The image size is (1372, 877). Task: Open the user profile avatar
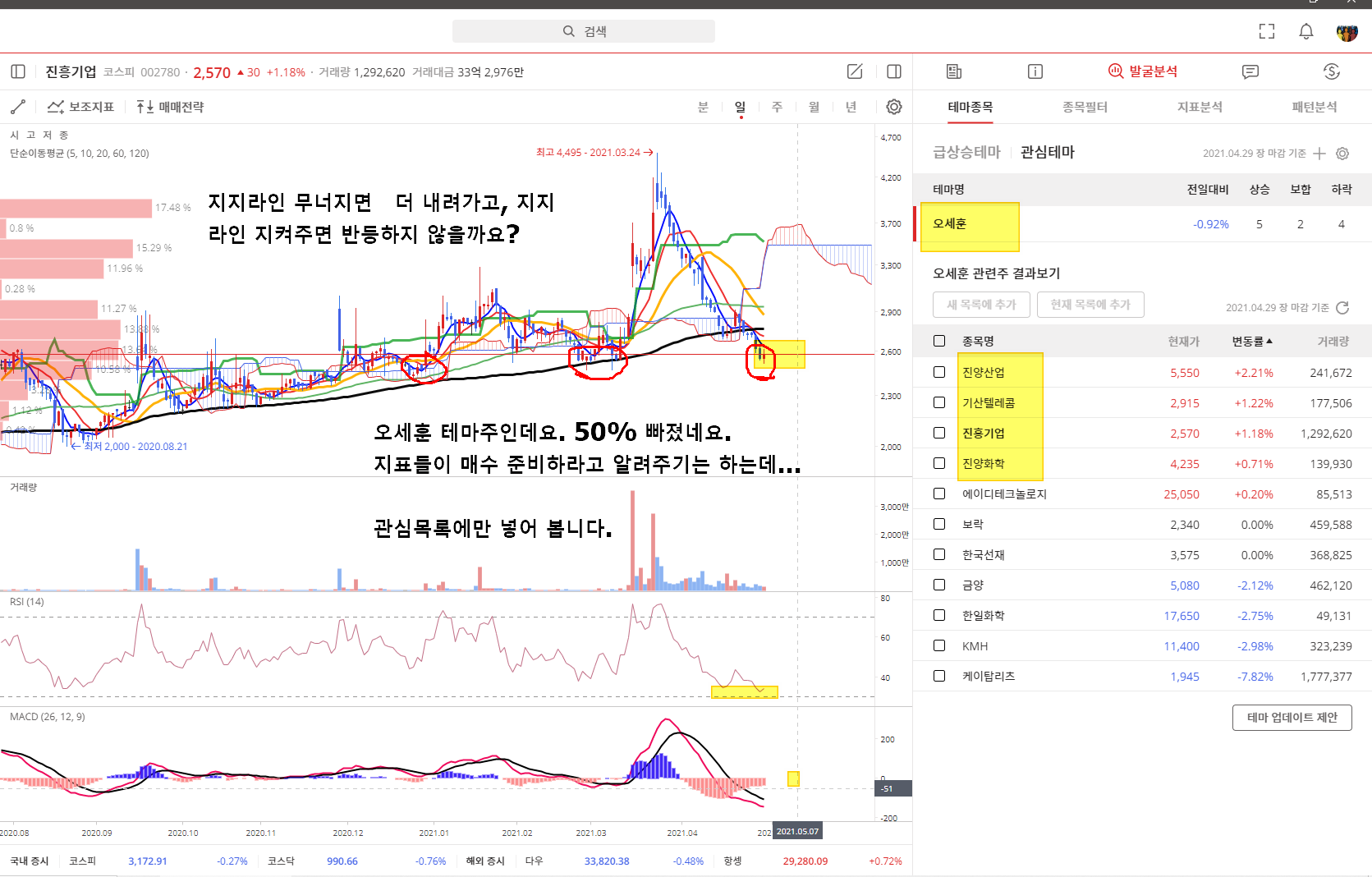point(1347,32)
